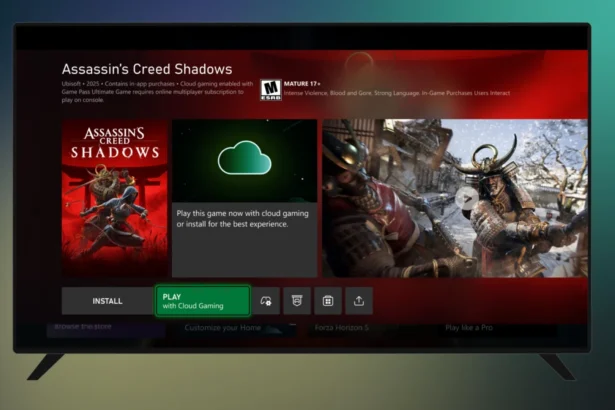Viewport: 615px width, 410px height.
Task: Click the green cloud gaming icon
Action: [x=245, y=158]
